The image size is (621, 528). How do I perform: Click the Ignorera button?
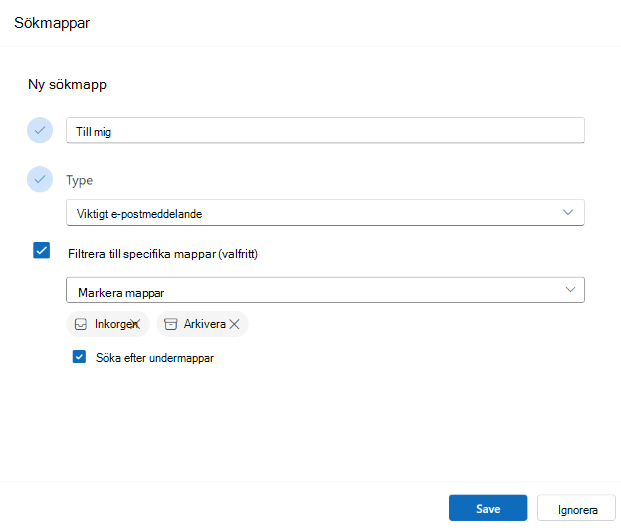tap(576, 508)
